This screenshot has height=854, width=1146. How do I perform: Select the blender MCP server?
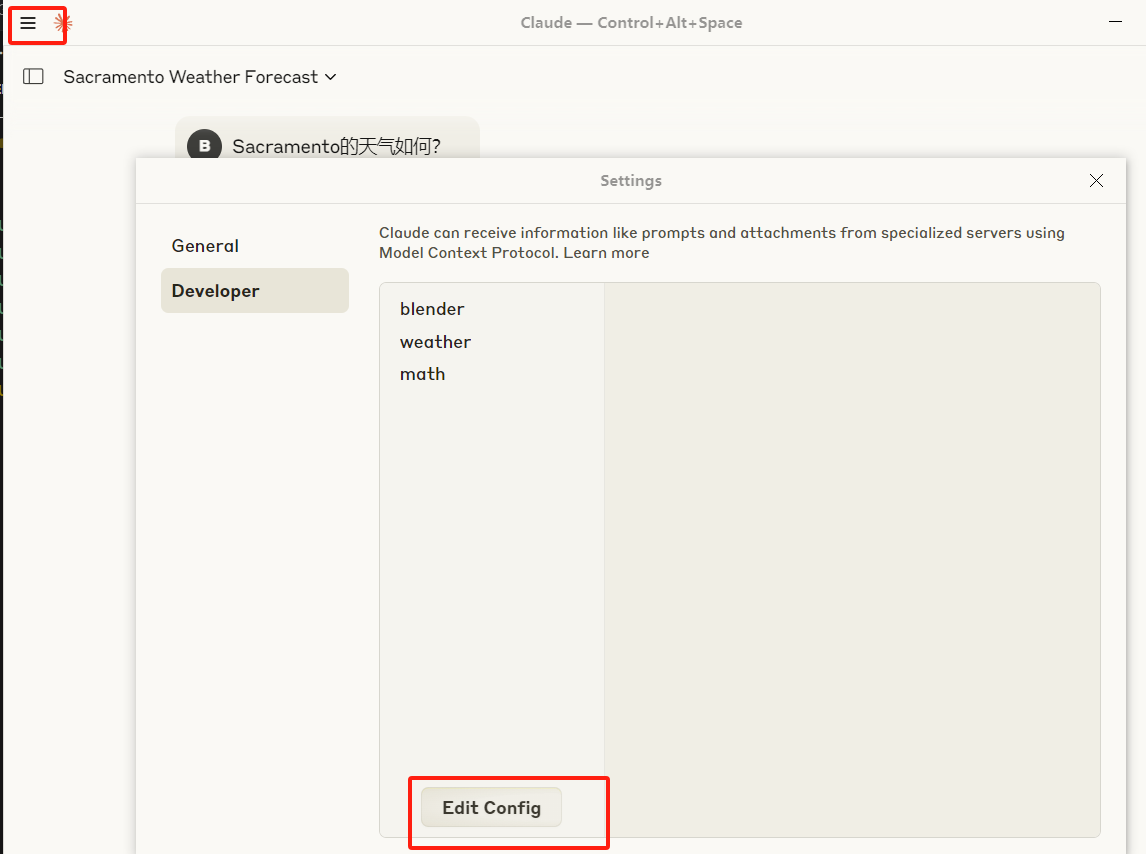(x=432, y=309)
